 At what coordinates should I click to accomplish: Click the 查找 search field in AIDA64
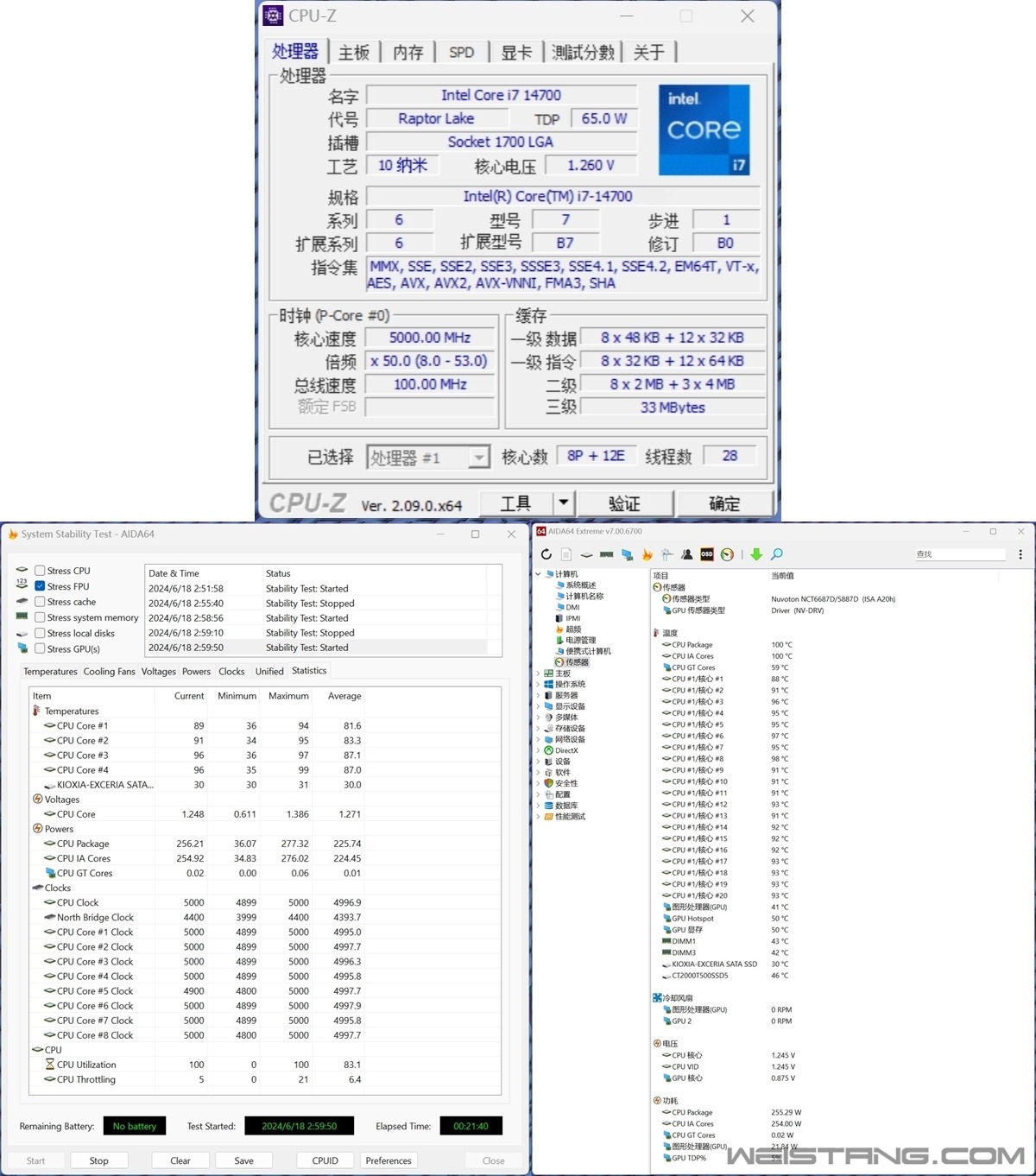pos(960,554)
